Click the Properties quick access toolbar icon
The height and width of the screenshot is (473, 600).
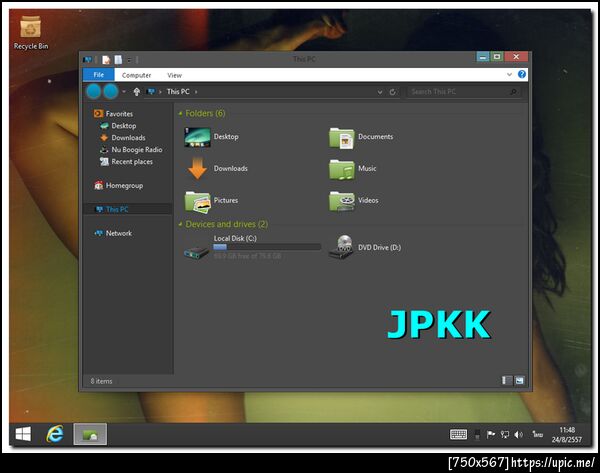point(106,60)
